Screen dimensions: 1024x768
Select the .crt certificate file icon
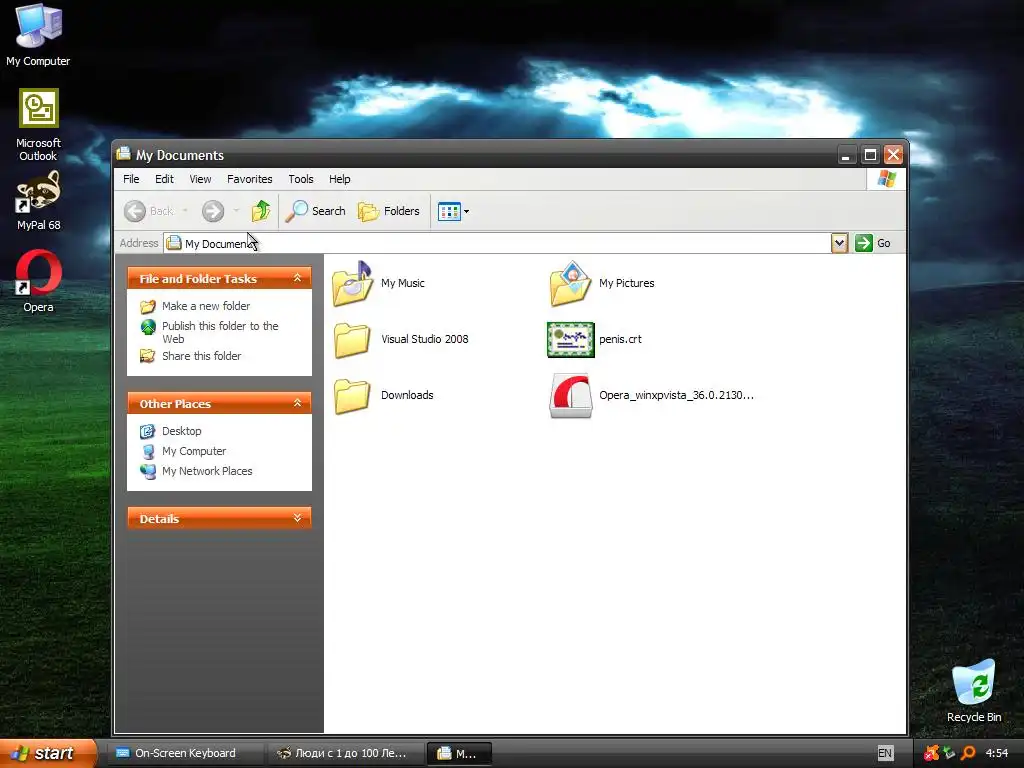[x=571, y=340]
